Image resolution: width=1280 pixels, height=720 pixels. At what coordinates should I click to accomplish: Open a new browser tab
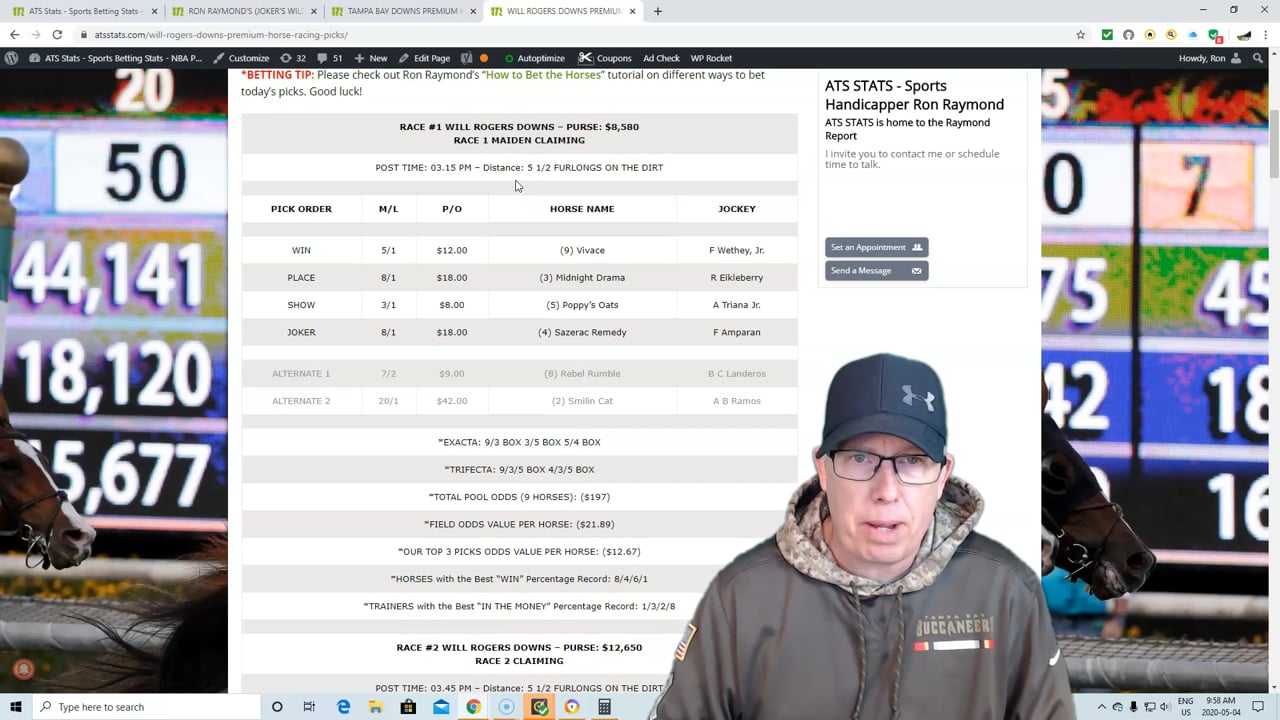pyautogui.click(x=657, y=11)
